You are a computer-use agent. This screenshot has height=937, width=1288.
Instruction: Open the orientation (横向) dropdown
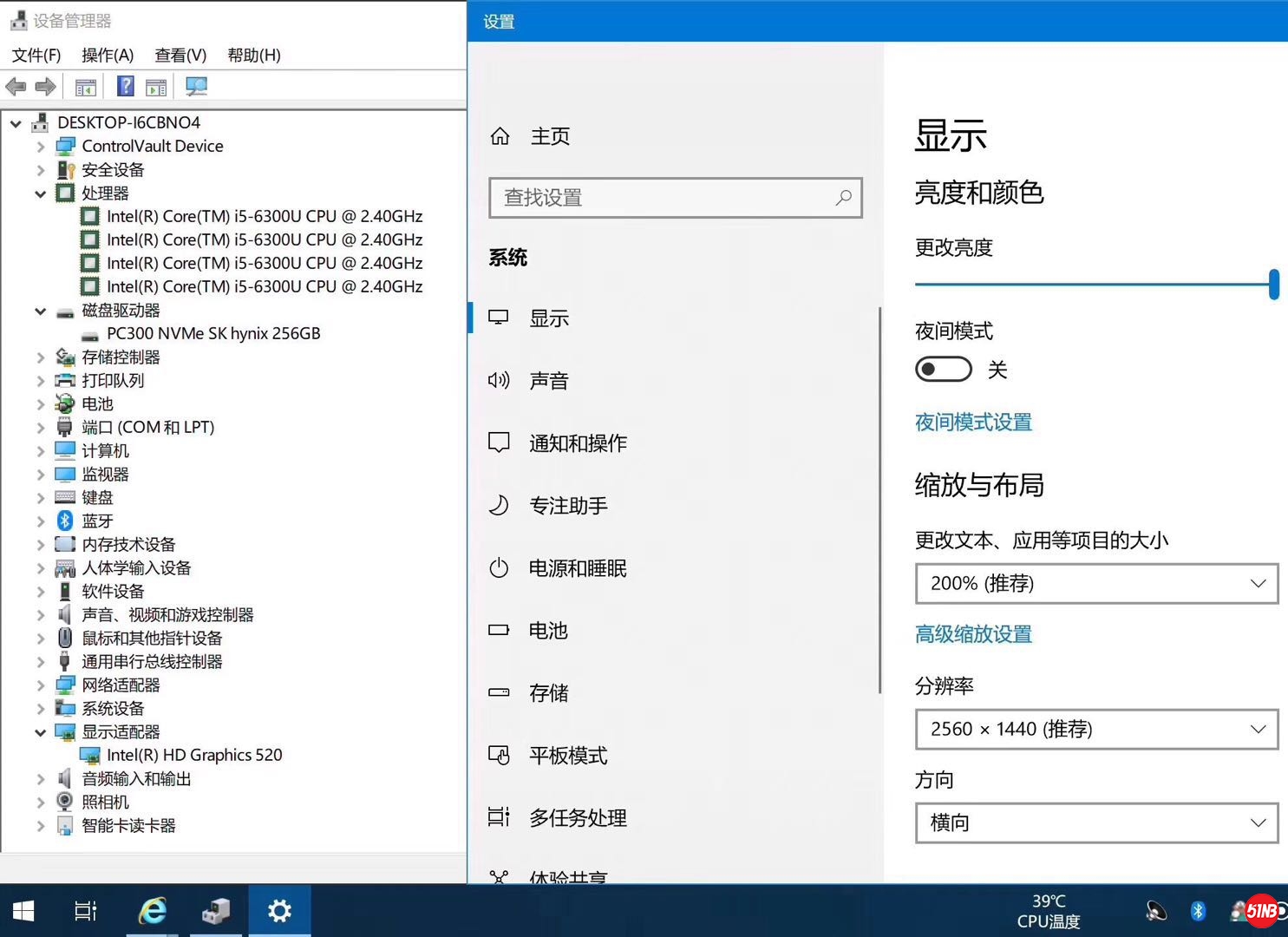pyautogui.click(x=1096, y=823)
